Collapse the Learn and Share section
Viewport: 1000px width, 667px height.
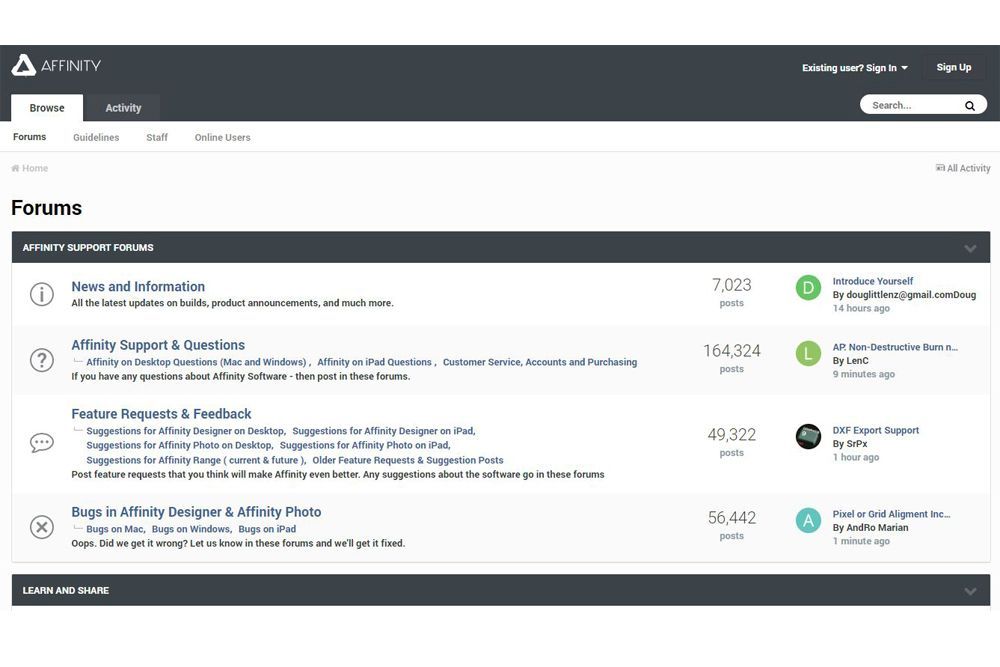(x=970, y=591)
